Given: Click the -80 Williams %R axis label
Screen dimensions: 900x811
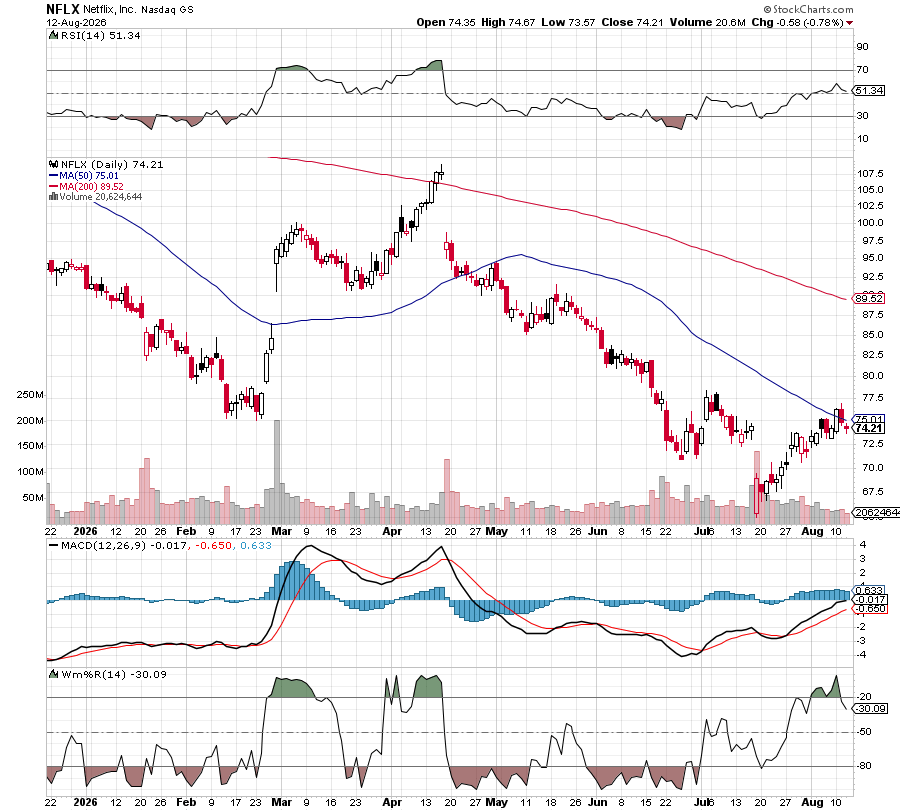Looking at the screenshot, I should coord(864,766).
